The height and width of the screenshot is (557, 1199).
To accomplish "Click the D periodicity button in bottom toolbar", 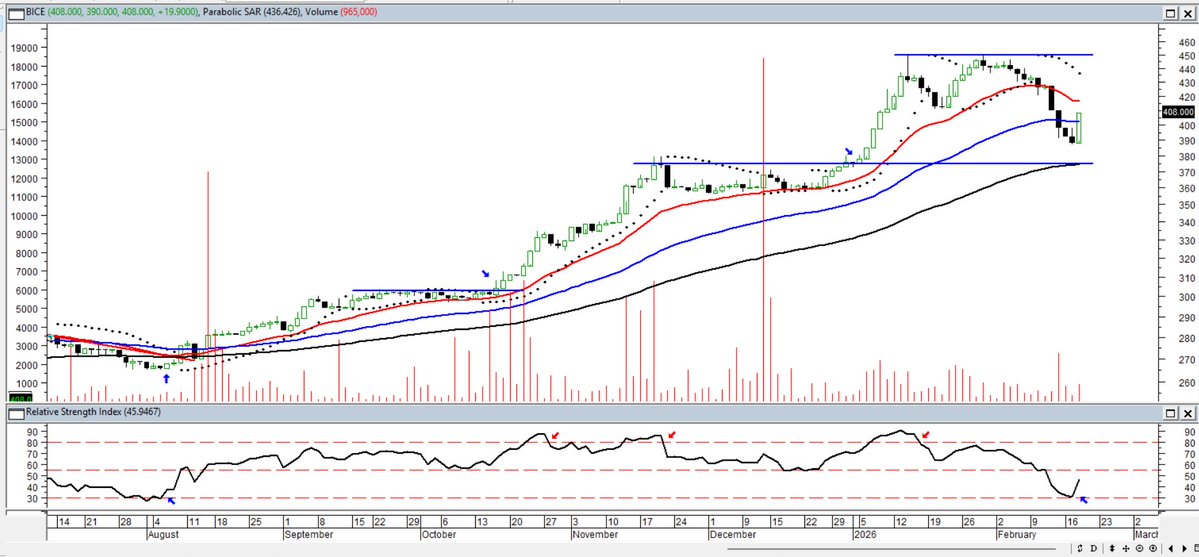I will pyautogui.click(x=1092, y=549).
